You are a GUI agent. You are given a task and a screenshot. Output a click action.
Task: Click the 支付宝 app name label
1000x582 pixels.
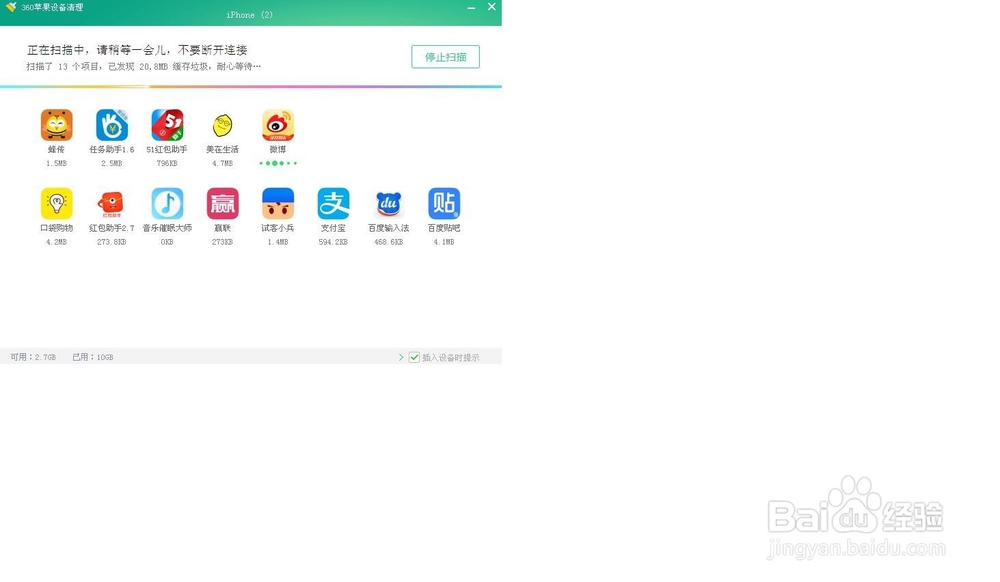click(x=334, y=228)
